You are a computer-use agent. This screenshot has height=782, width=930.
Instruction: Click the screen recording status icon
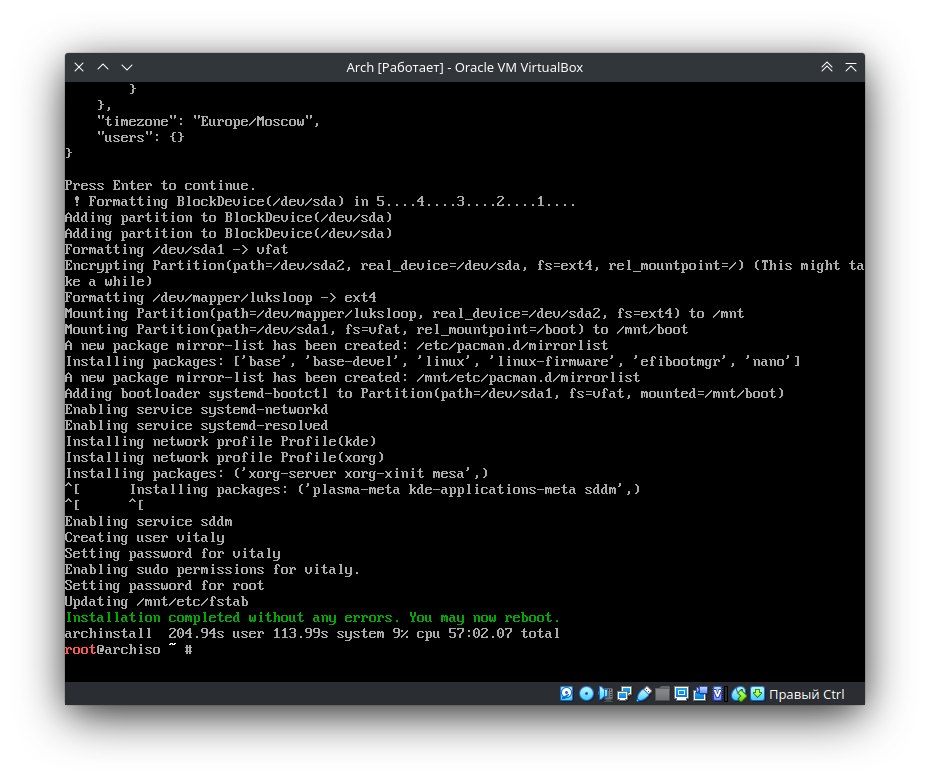click(700, 694)
